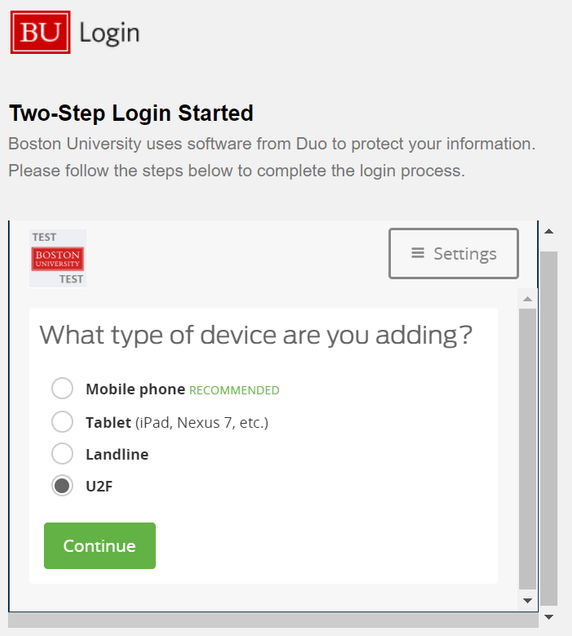
Task: Click the Tablet (iPad, Nexus 7, etc.) label
Action: tap(177, 423)
